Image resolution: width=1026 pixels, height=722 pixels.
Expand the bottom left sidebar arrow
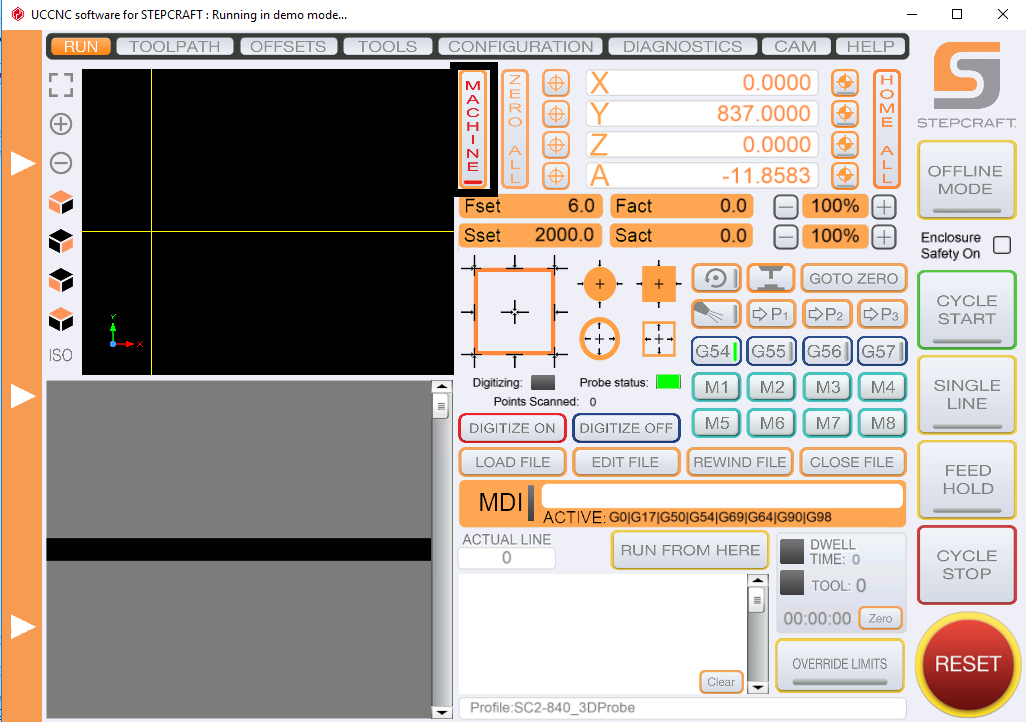point(23,626)
